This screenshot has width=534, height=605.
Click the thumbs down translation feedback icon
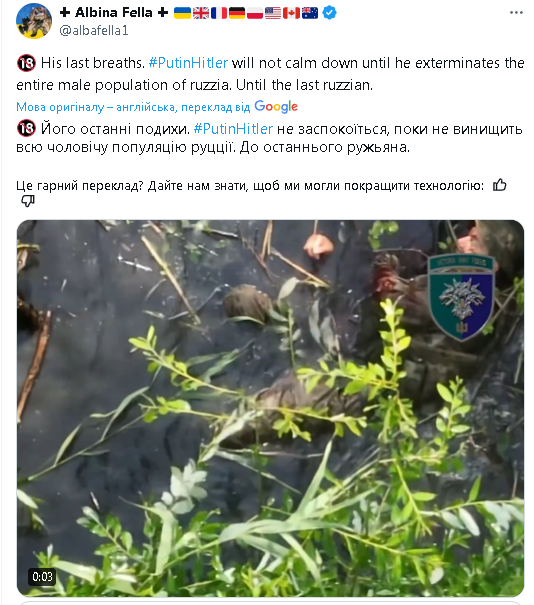pyautogui.click(x=27, y=201)
